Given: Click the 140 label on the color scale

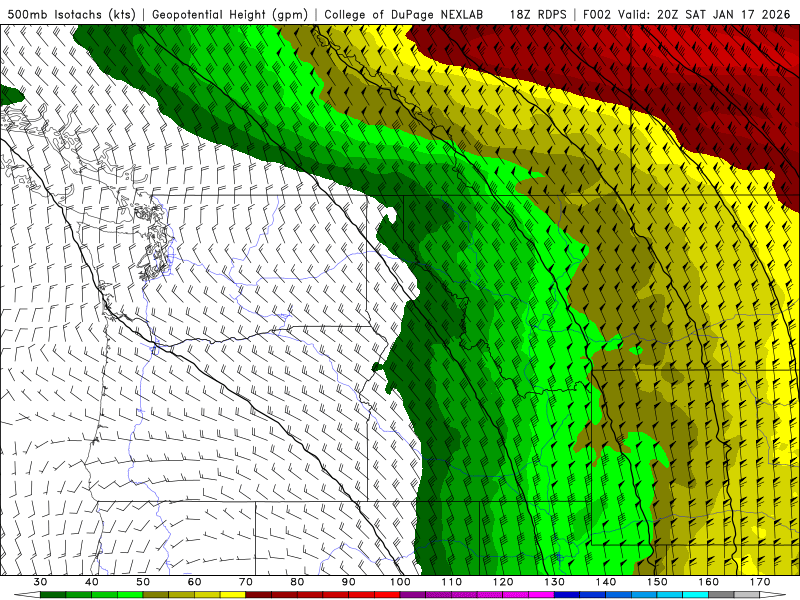Looking at the screenshot, I should tap(606, 582).
